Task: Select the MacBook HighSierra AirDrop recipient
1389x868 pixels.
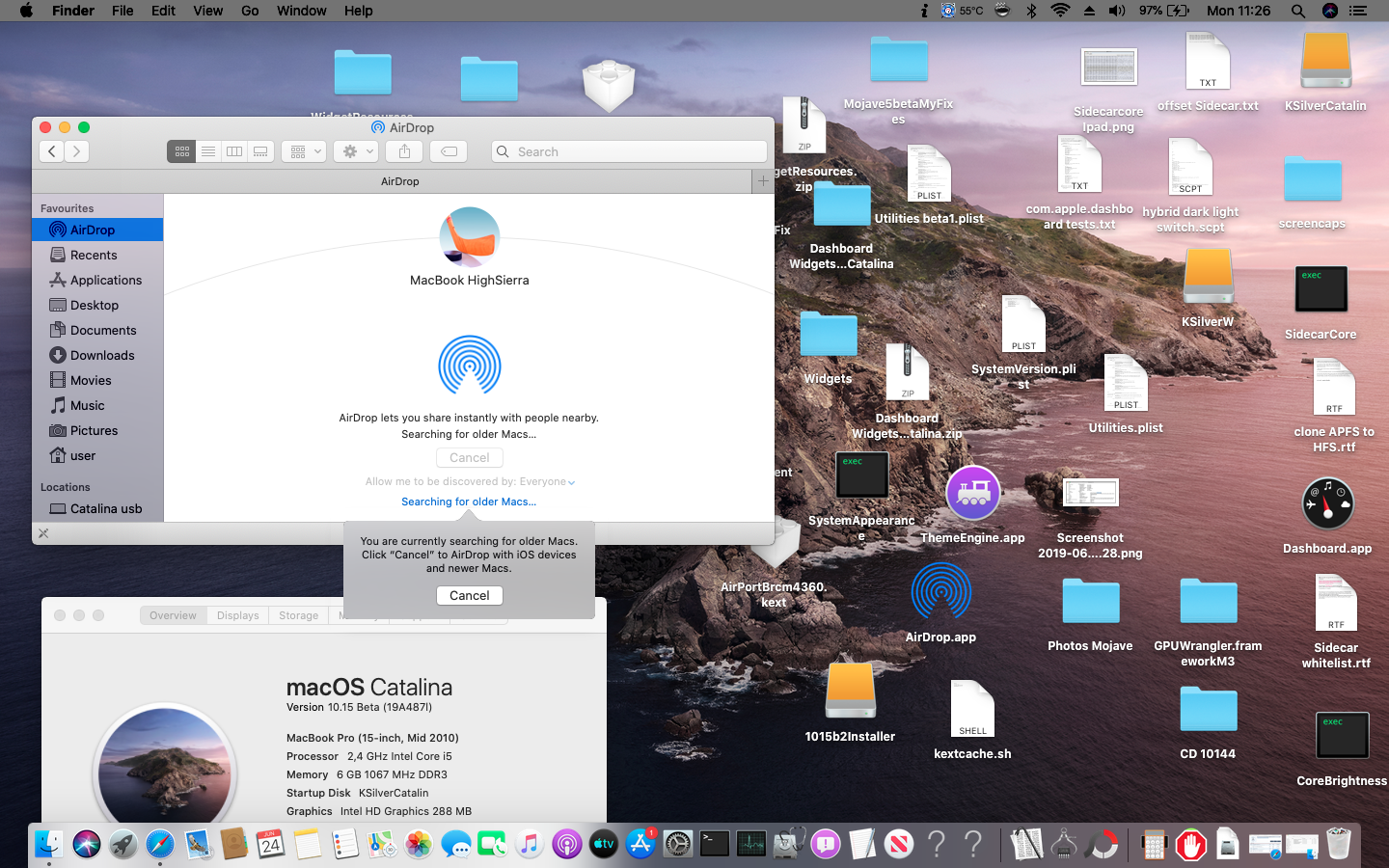Action: pyautogui.click(x=470, y=247)
